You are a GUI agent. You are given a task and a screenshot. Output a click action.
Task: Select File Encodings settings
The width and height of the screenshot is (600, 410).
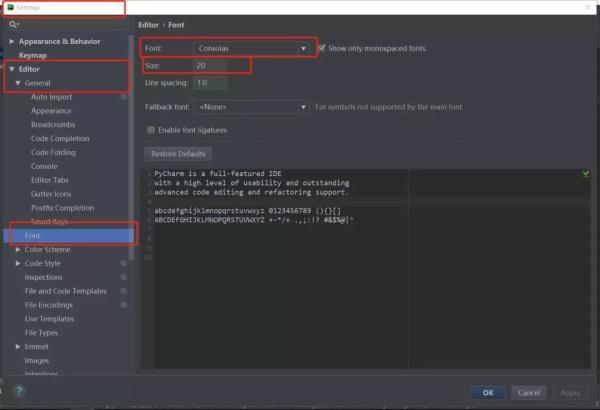click(x=49, y=305)
